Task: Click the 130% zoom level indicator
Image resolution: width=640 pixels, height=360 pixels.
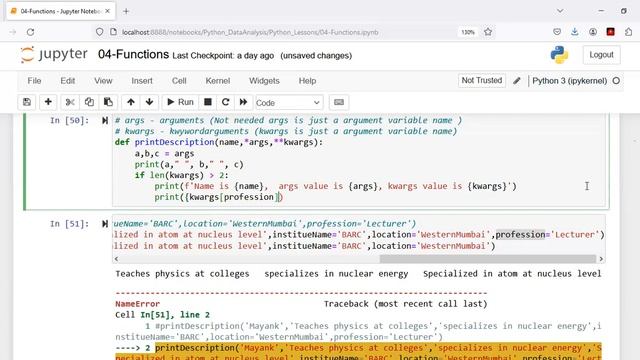Action: [468, 32]
